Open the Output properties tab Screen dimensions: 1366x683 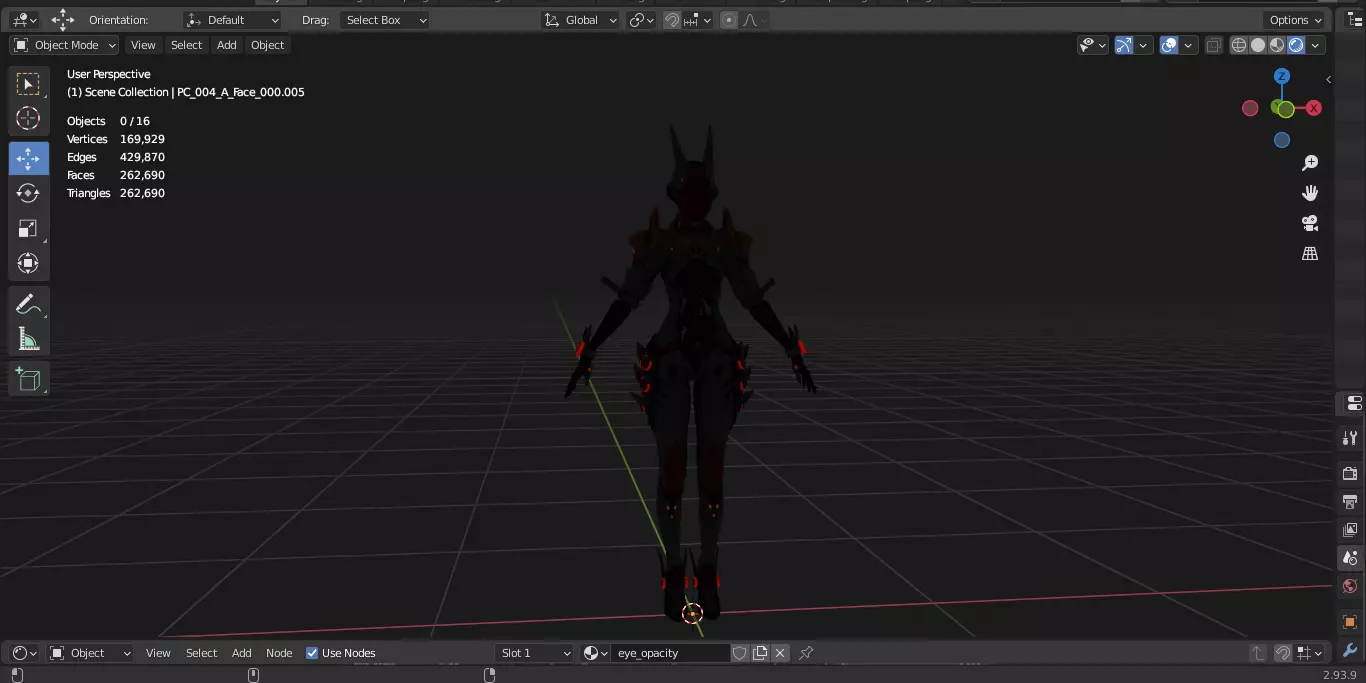(1350, 501)
